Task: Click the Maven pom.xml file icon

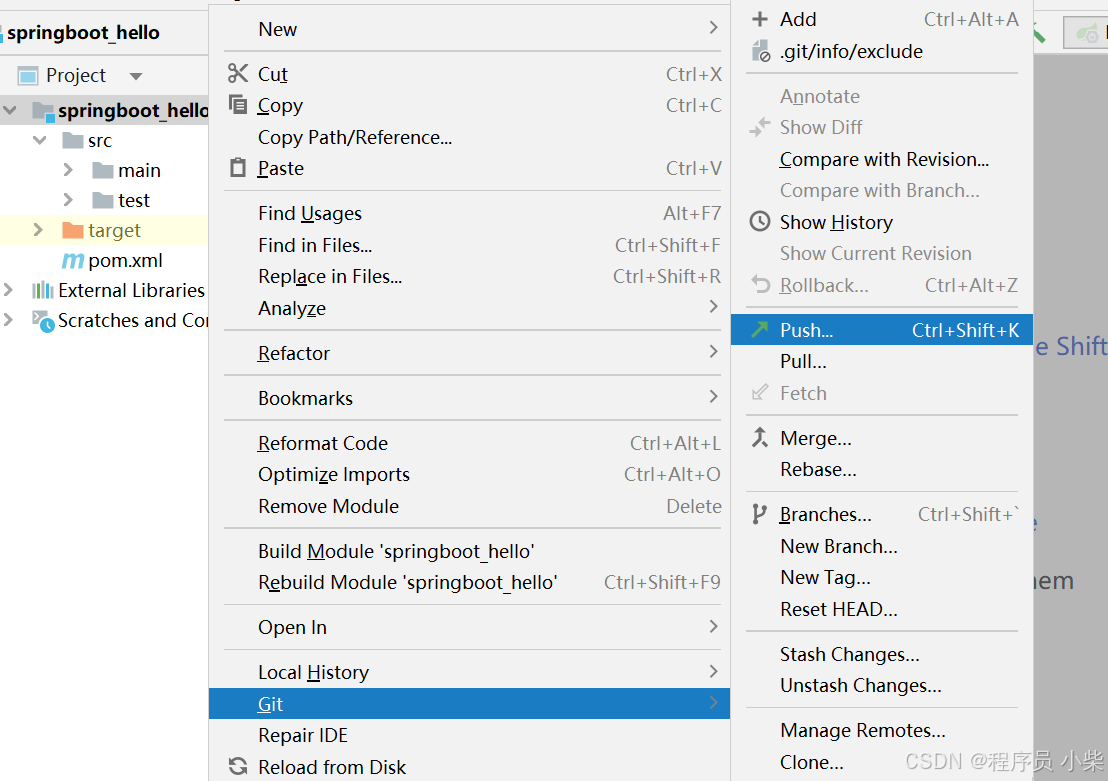Action: click(72, 261)
